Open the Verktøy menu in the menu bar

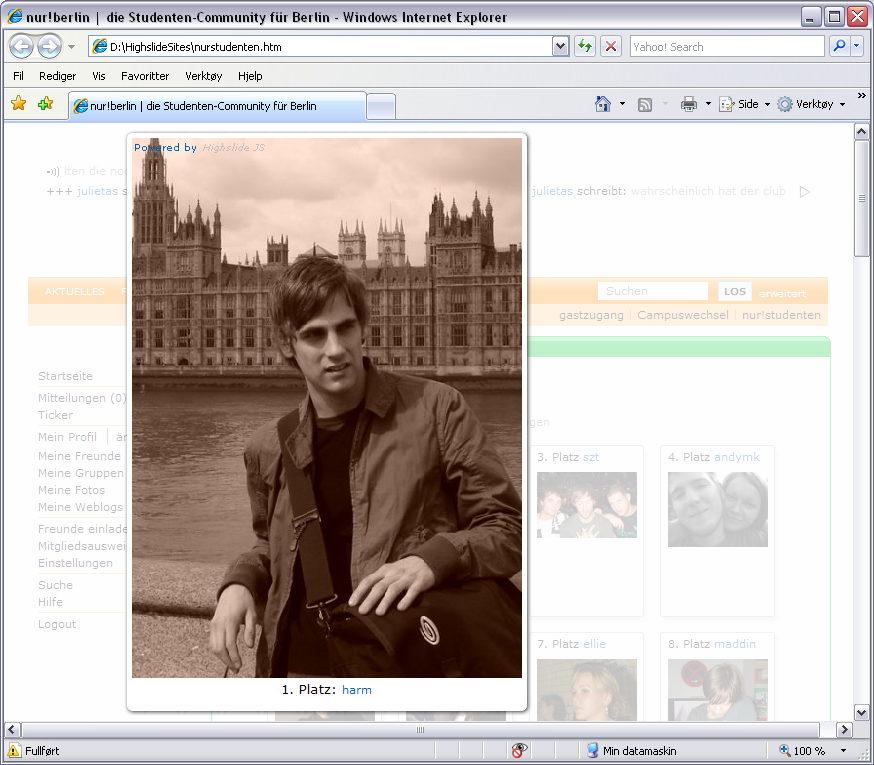(x=203, y=76)
